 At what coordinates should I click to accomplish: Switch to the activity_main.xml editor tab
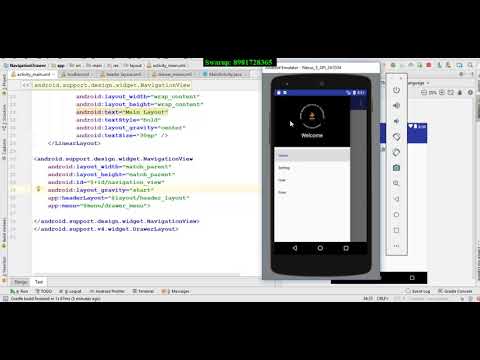point(33,74)
